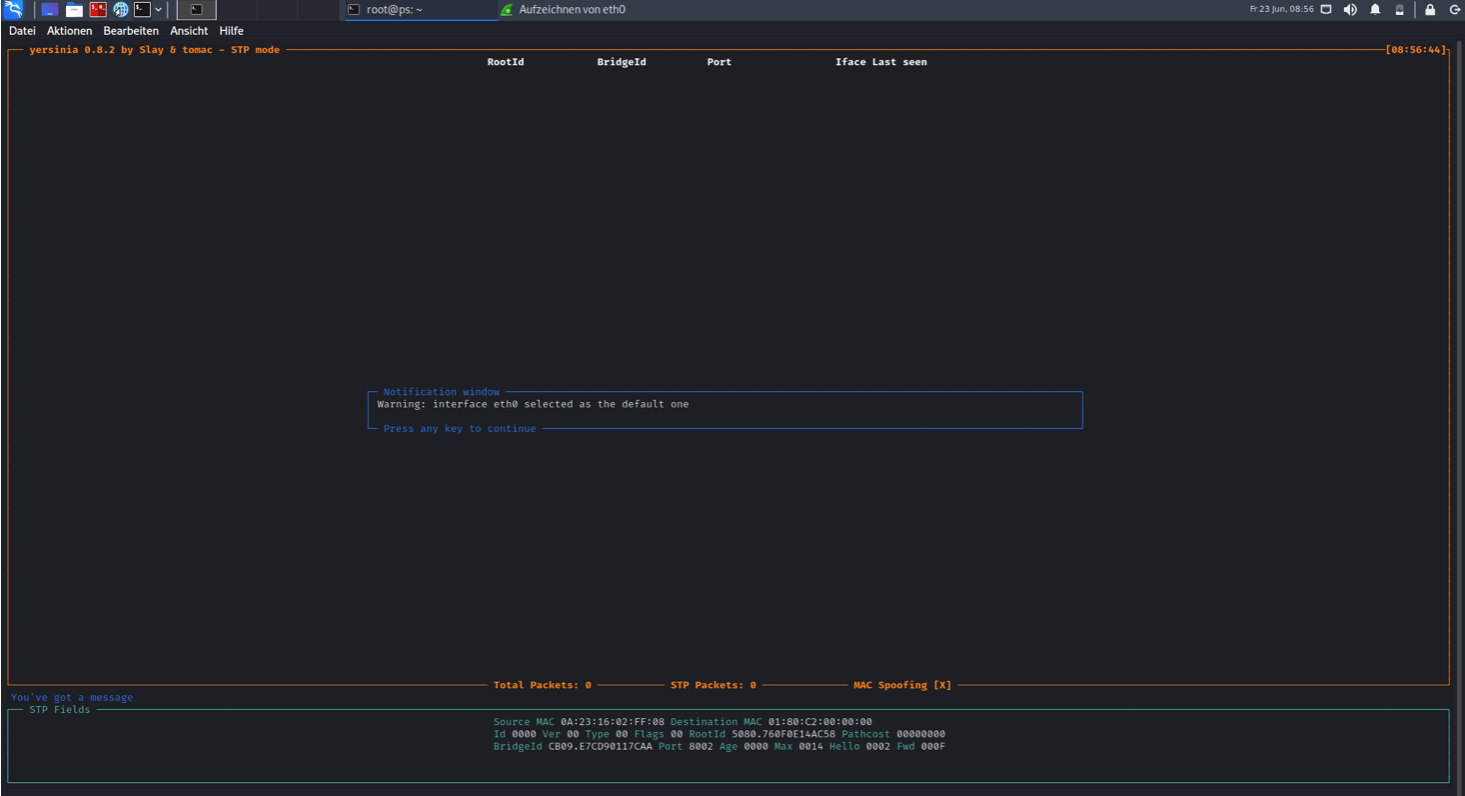The image size is (1465, 796).
Task: Select Destination MAC value 01:80:C2:00:00:00
Action: pyautogui.click(x=820, y=722)
